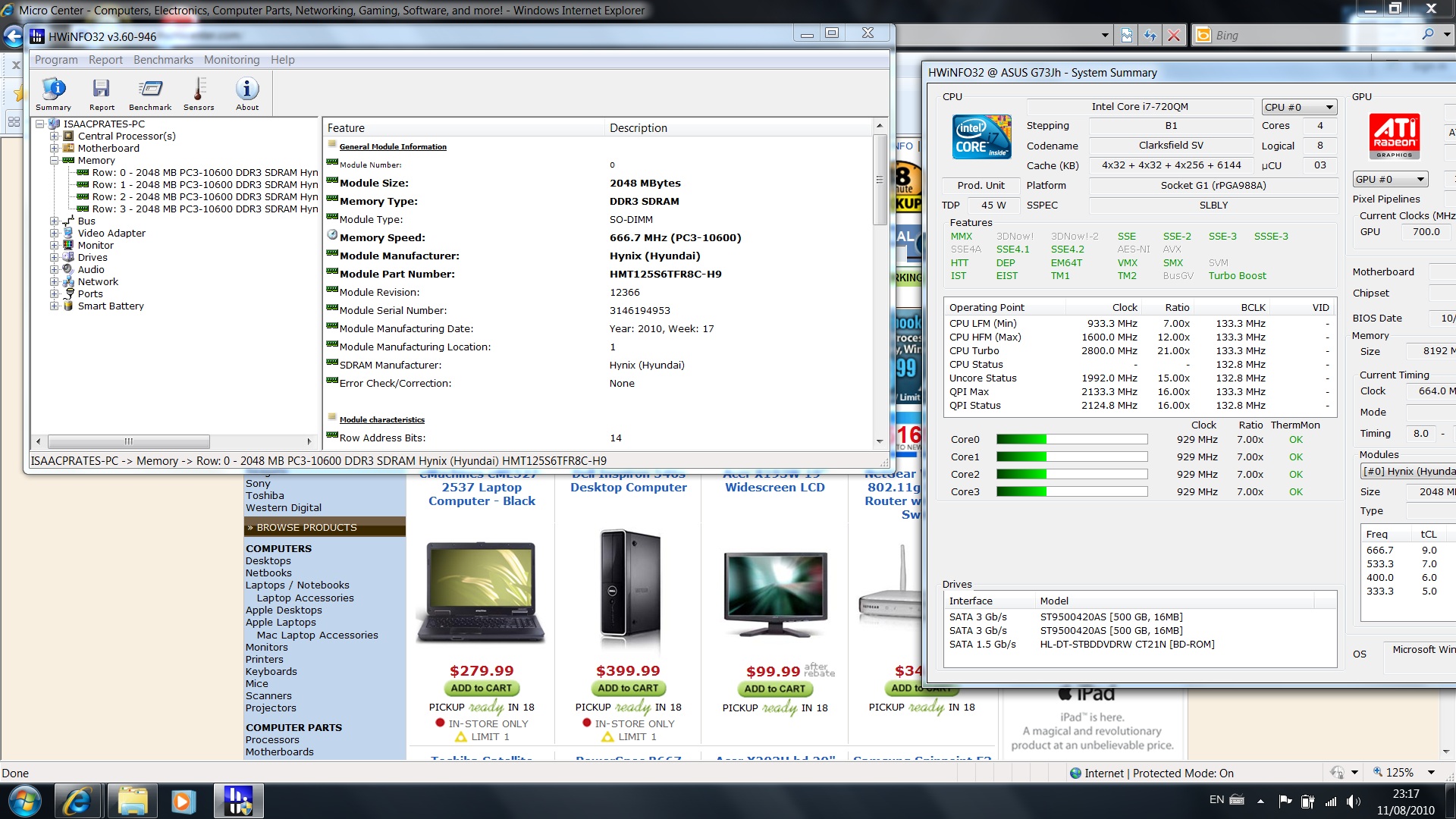Click the About info icon
1456x819 pixels.
[247, 94]
